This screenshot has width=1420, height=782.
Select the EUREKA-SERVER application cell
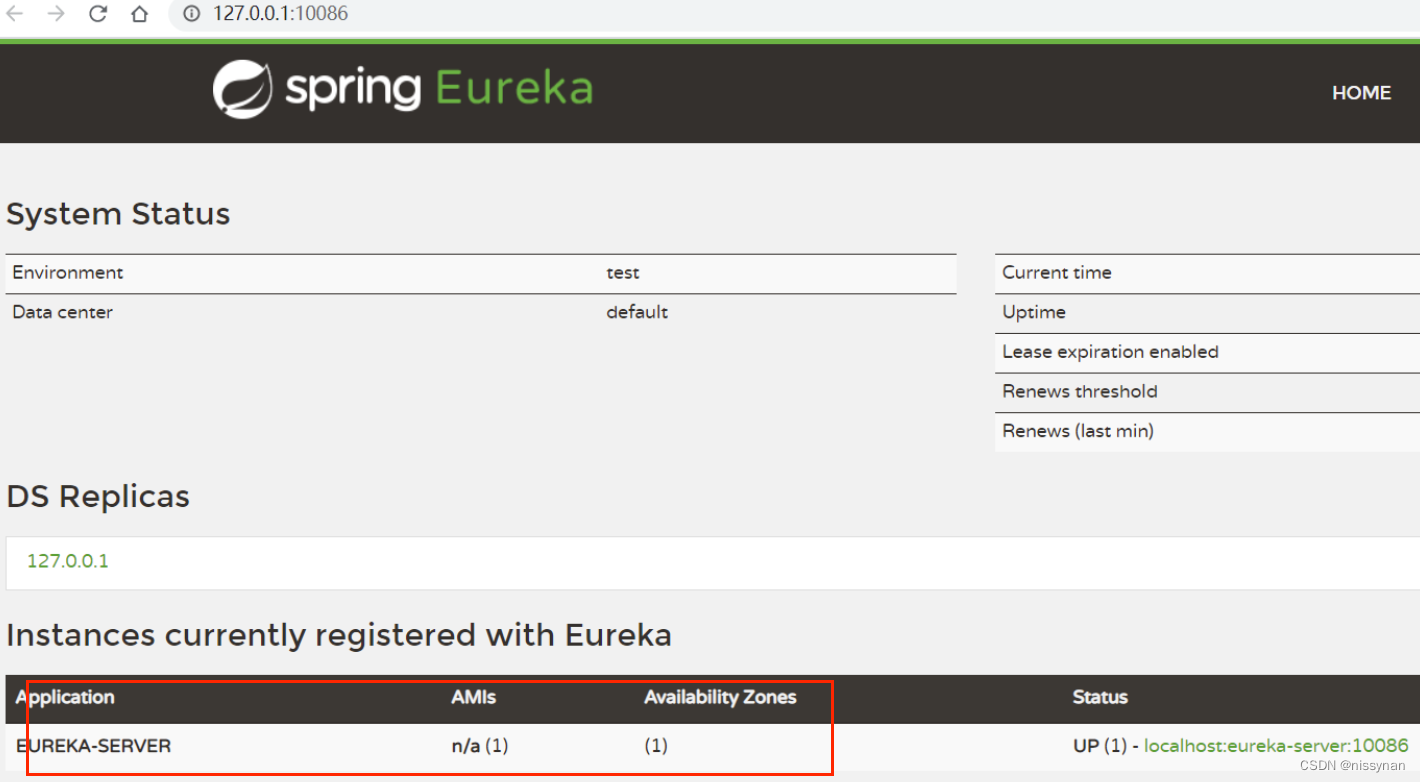(93, 746)
